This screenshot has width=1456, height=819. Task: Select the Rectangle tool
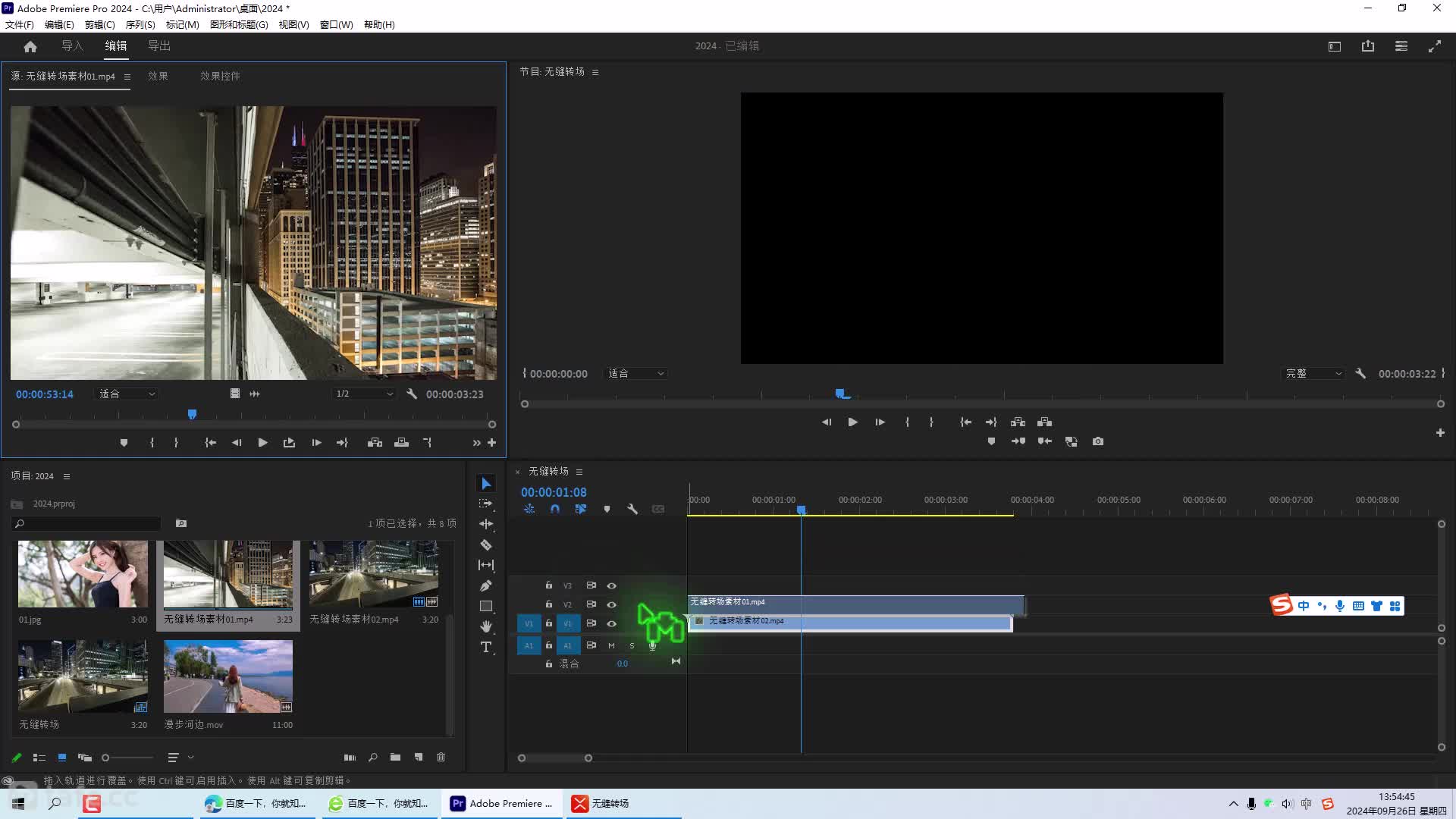coord(486,606)
